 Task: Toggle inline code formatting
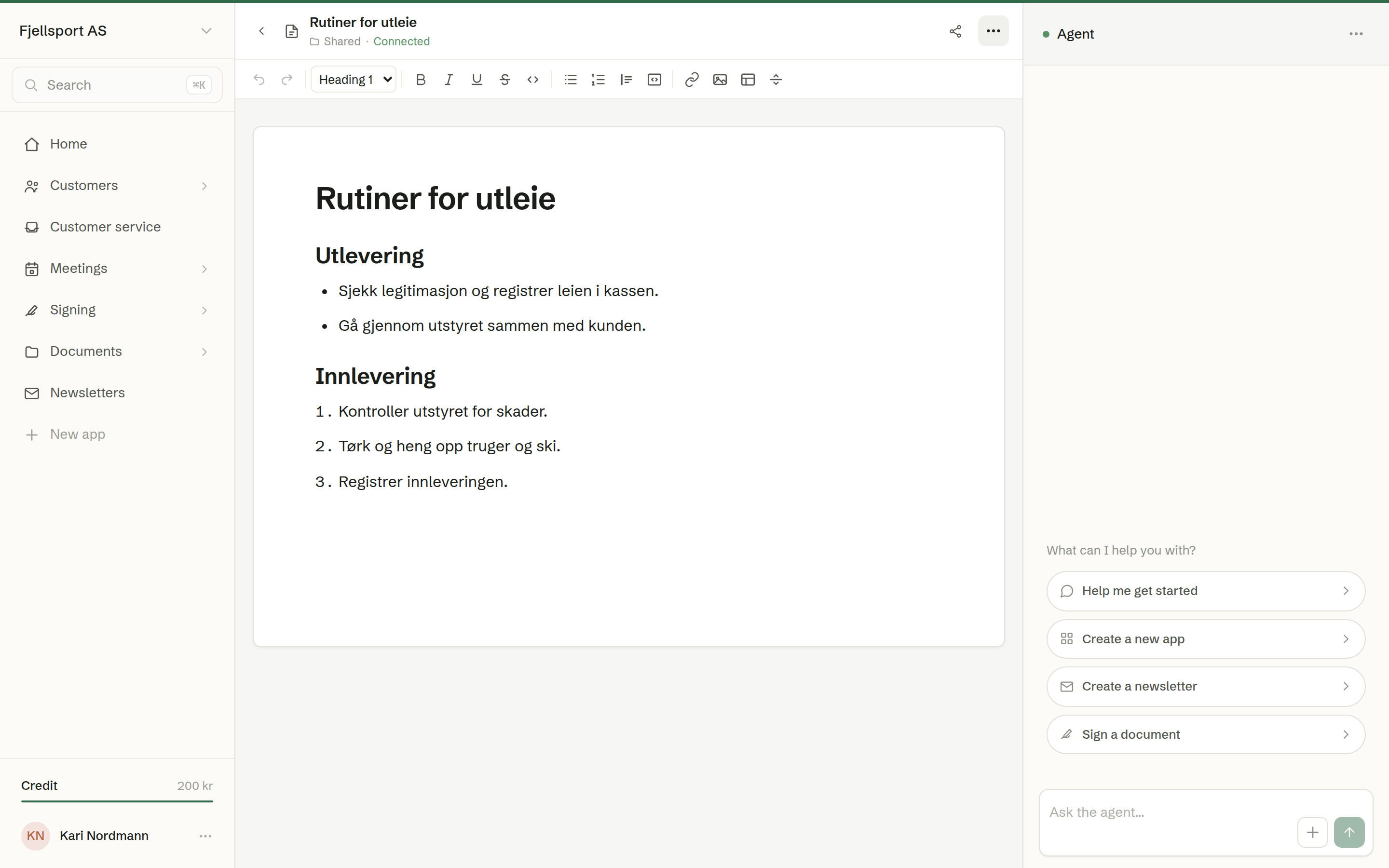(x=532, y=80)
